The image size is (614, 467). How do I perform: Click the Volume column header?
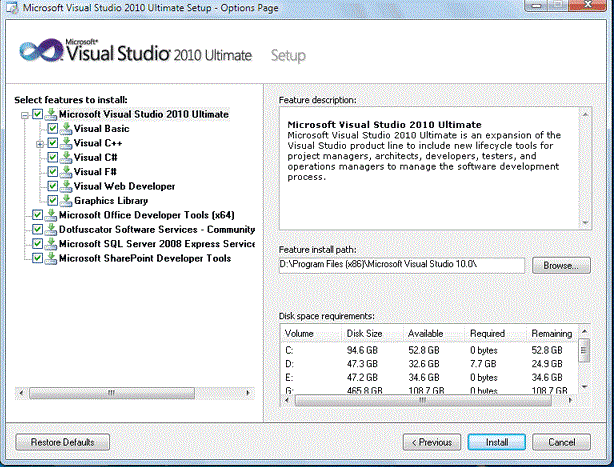point(312,334)
